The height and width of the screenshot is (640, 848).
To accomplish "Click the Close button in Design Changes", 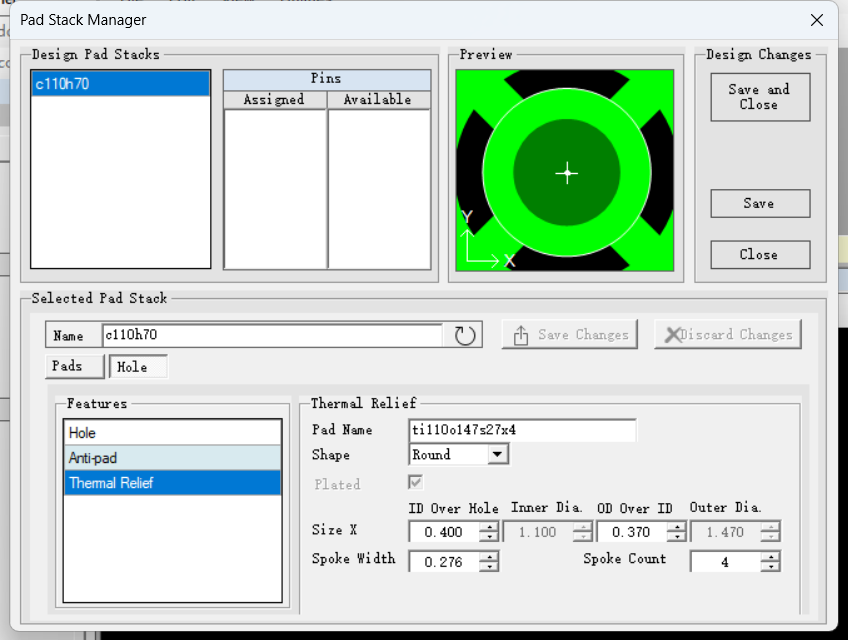I will [x=759, y=254].
